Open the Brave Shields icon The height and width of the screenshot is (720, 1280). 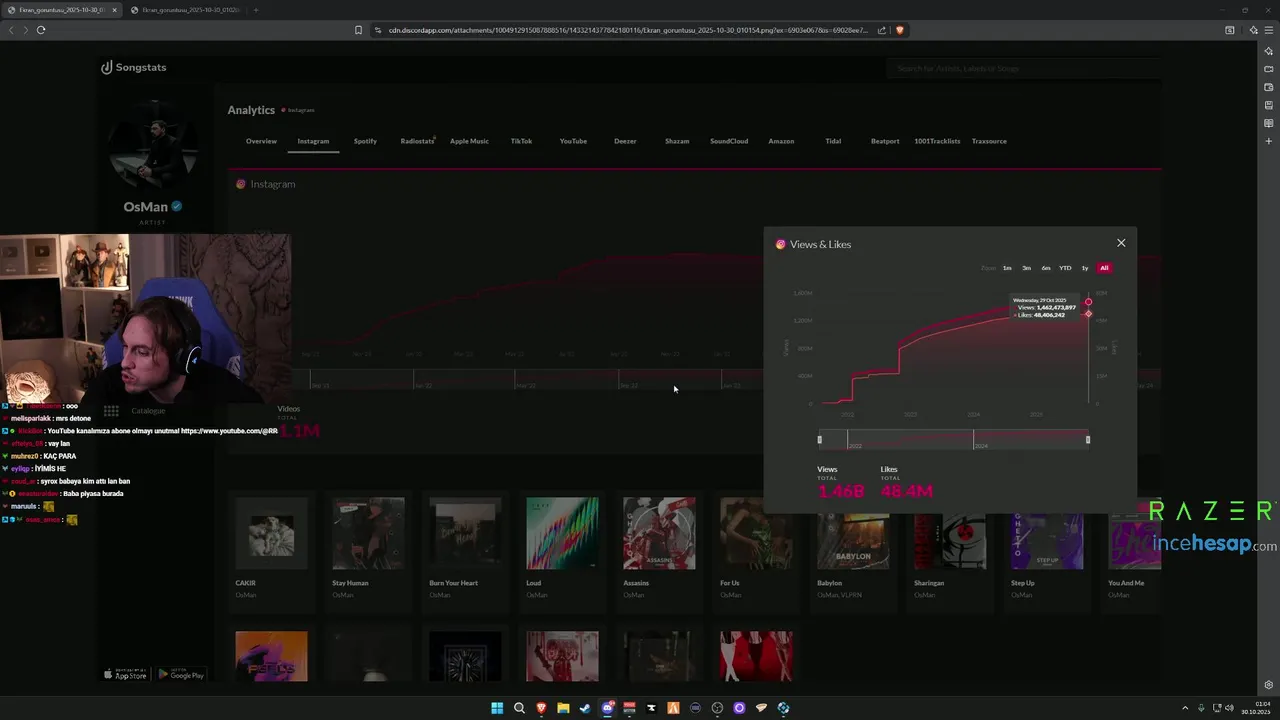899,30
